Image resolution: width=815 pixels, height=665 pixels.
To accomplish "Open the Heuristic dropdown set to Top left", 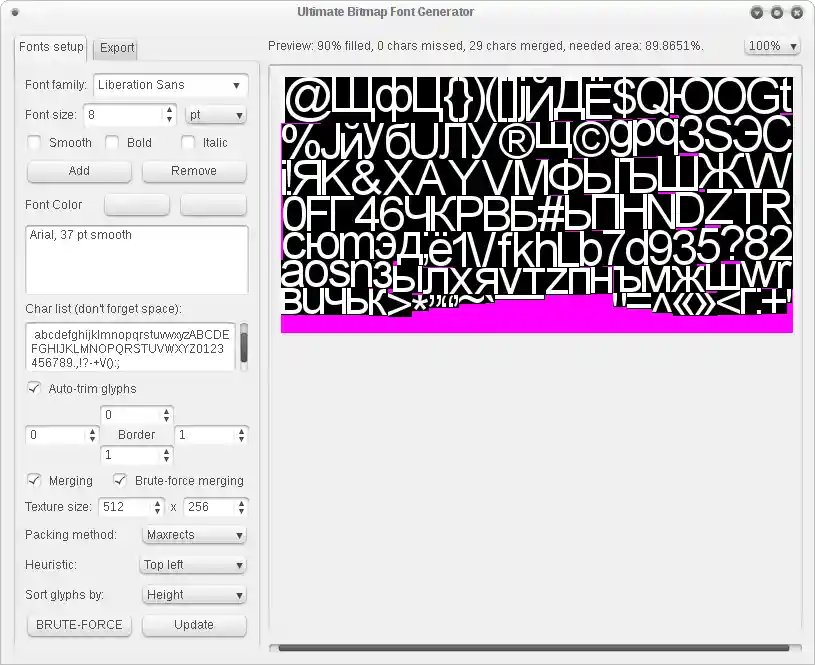I will 192,565.
